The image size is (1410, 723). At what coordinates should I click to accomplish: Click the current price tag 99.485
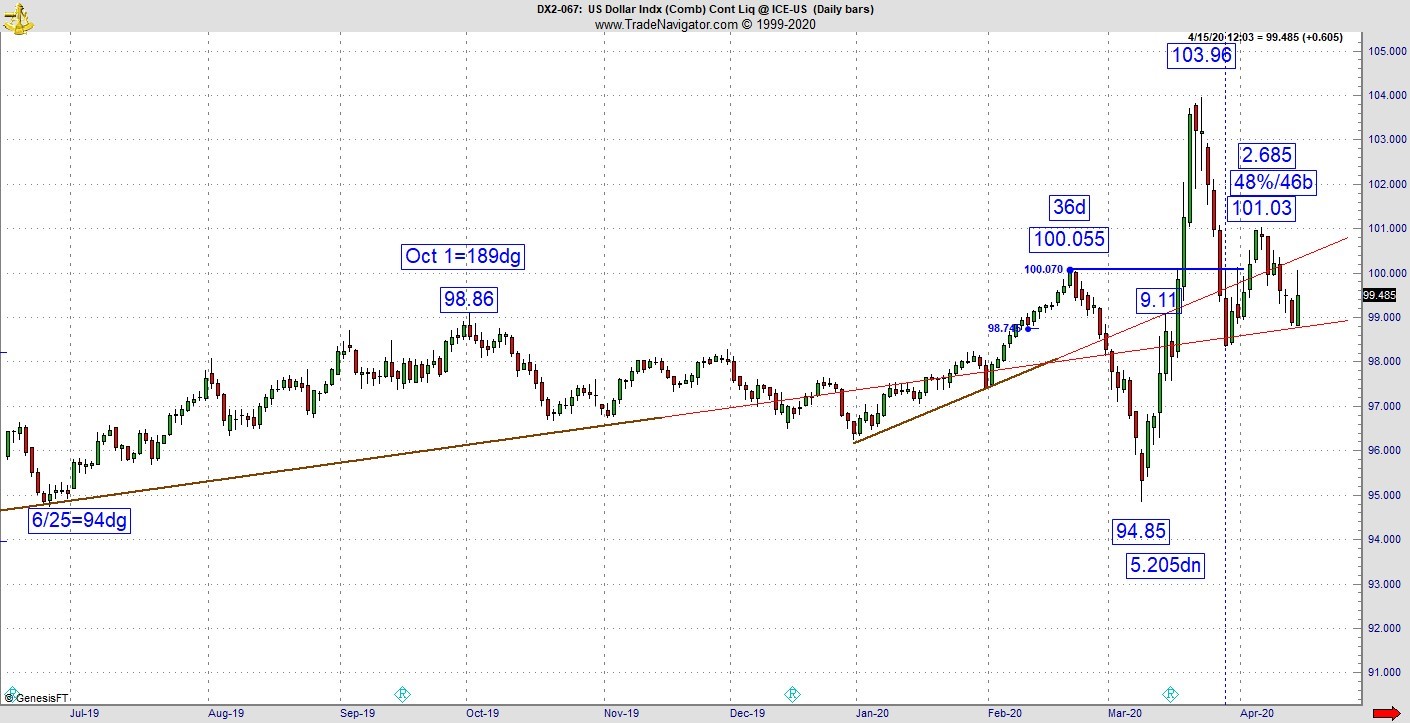pos(1380,295)
